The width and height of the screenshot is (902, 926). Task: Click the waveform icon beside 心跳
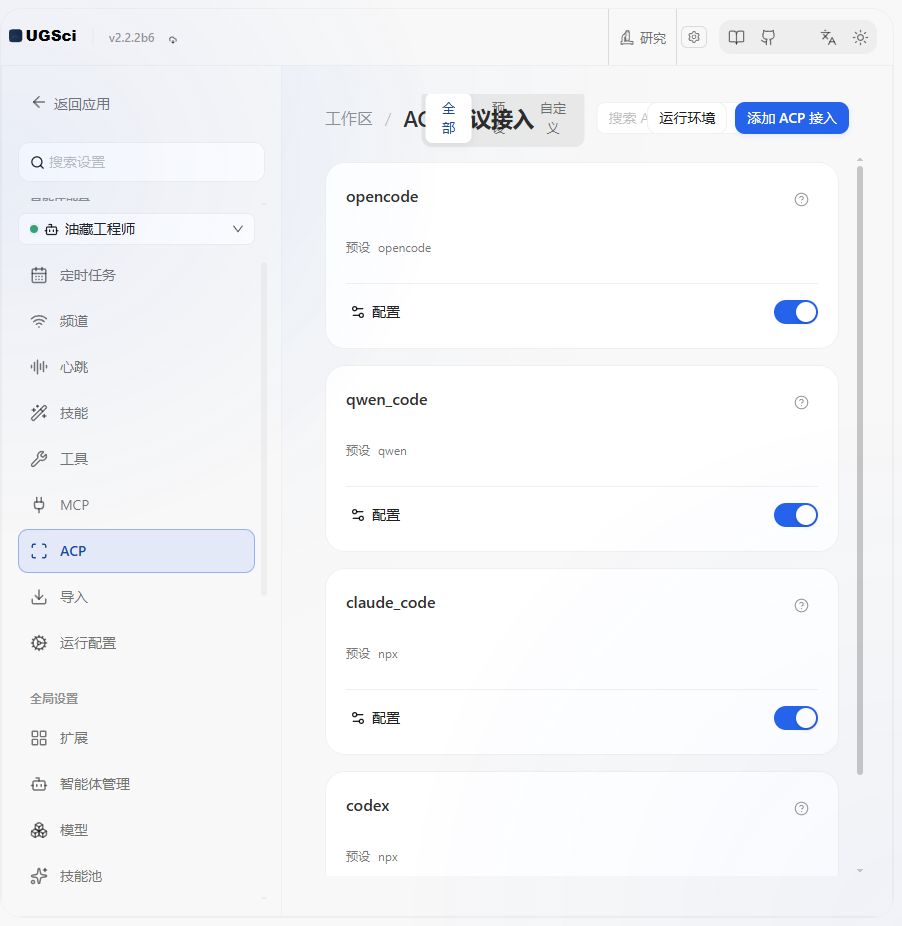pos(39,367)
